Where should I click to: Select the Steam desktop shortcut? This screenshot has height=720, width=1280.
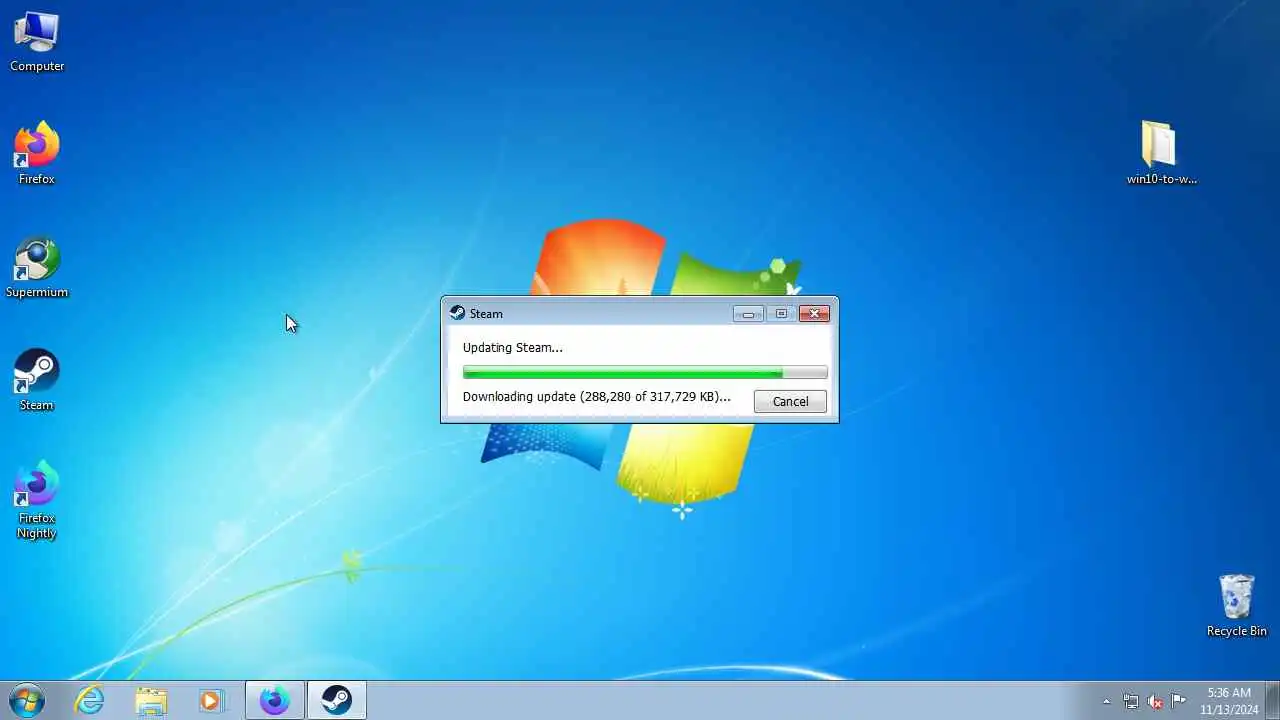37,380
